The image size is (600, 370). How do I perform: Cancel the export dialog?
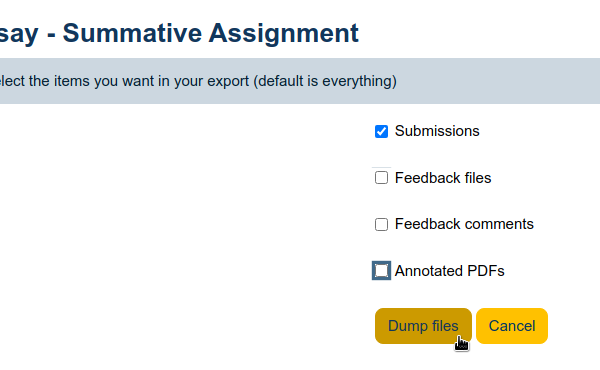click(x=512, y=326)
